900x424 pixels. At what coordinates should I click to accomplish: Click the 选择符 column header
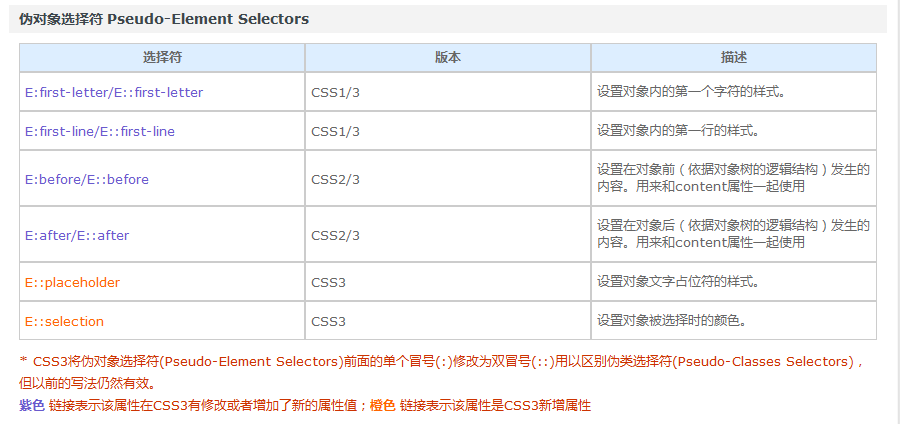(162, 58)
